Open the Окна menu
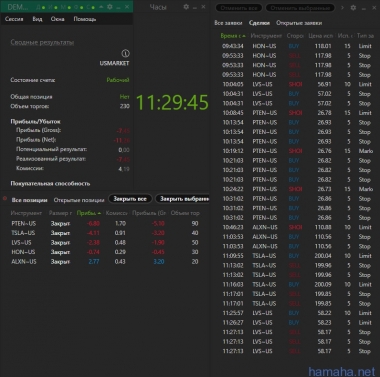380x377 pixels. 58,19
